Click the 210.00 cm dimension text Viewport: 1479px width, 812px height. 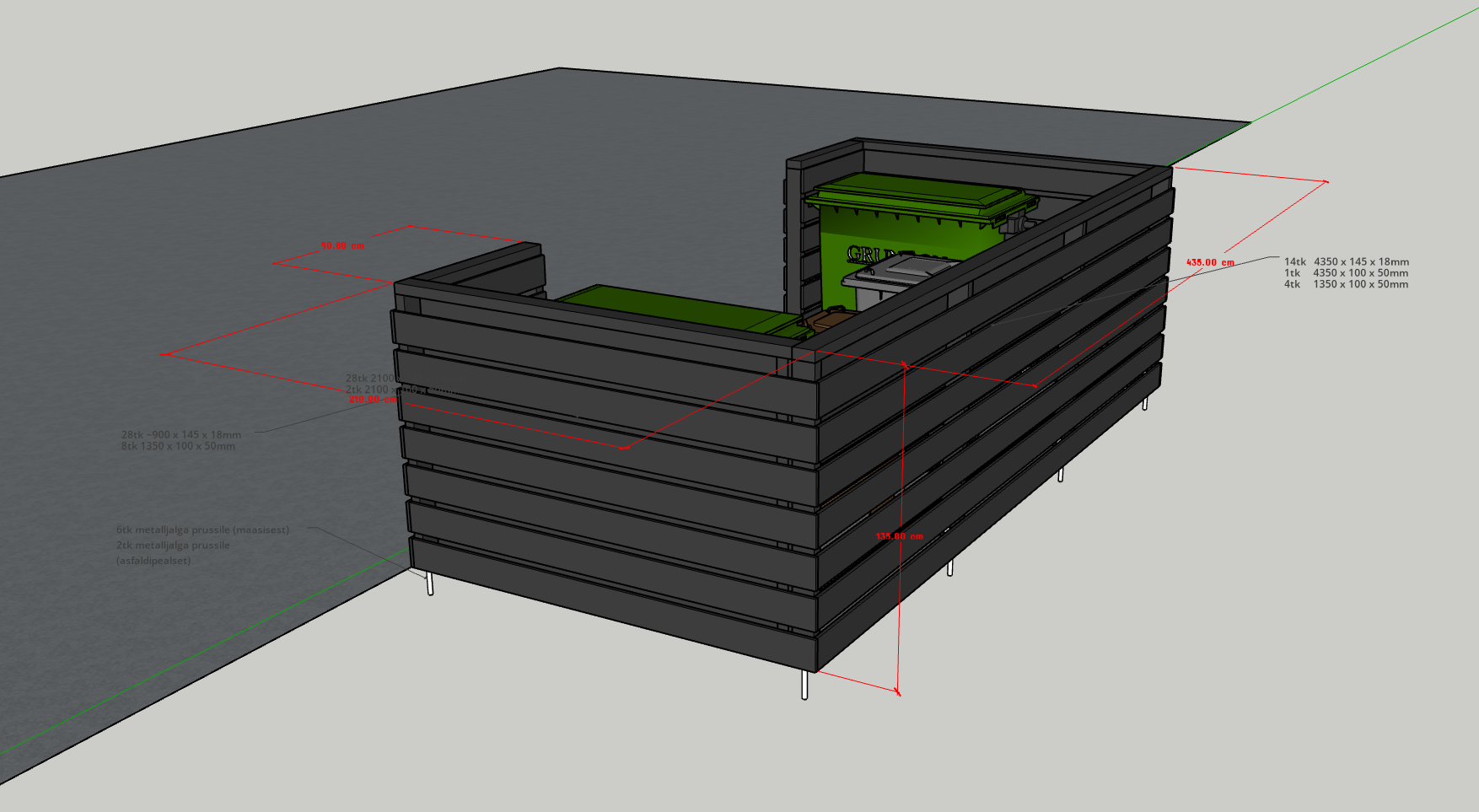tap(372, 399)
